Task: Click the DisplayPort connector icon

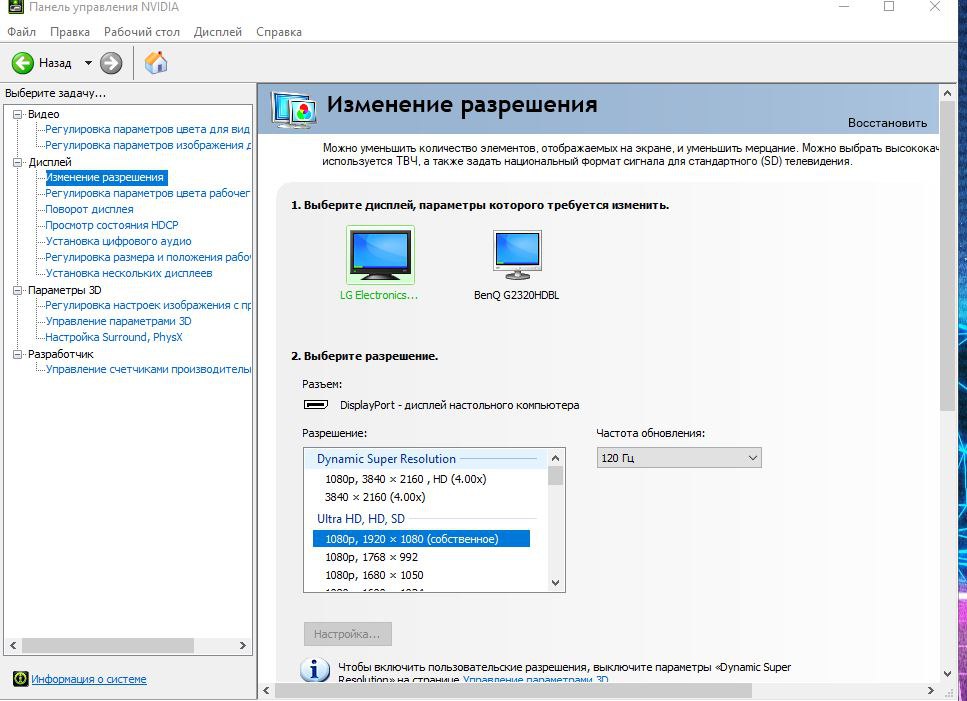Action: [x=316, y=405]
